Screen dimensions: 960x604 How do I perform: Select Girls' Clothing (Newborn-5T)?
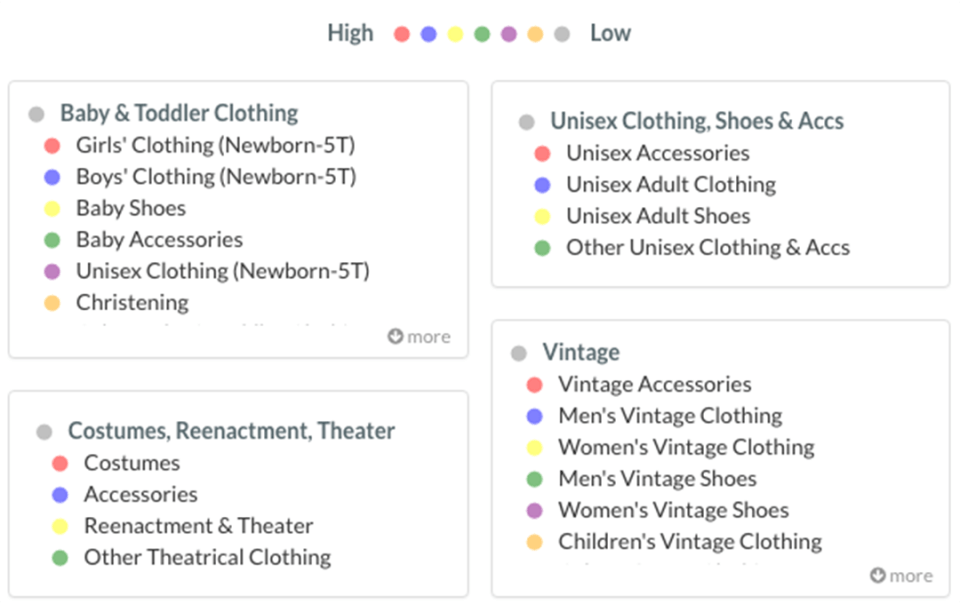(216, 145)
